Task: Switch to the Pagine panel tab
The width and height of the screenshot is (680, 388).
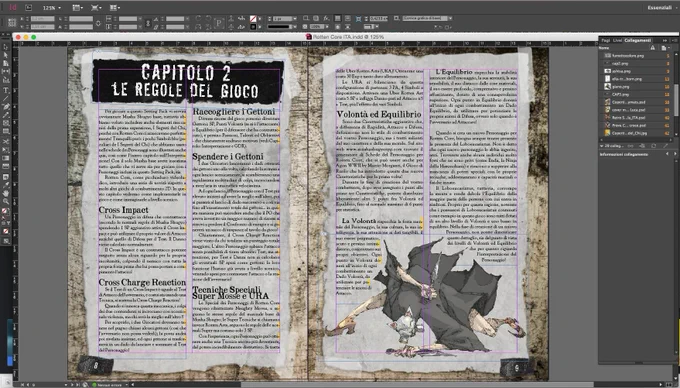Action: (x=606, y=40)
